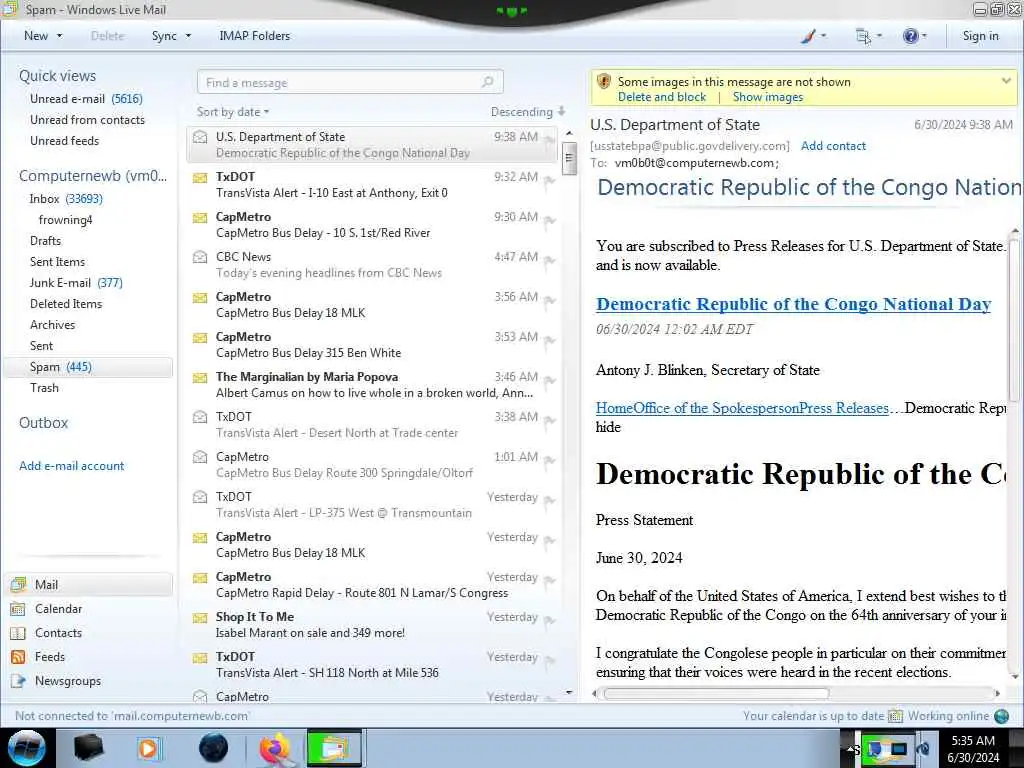Click the message list vertical scrollbar thumb
The image size is (1024, 768).
pos(569,157)
